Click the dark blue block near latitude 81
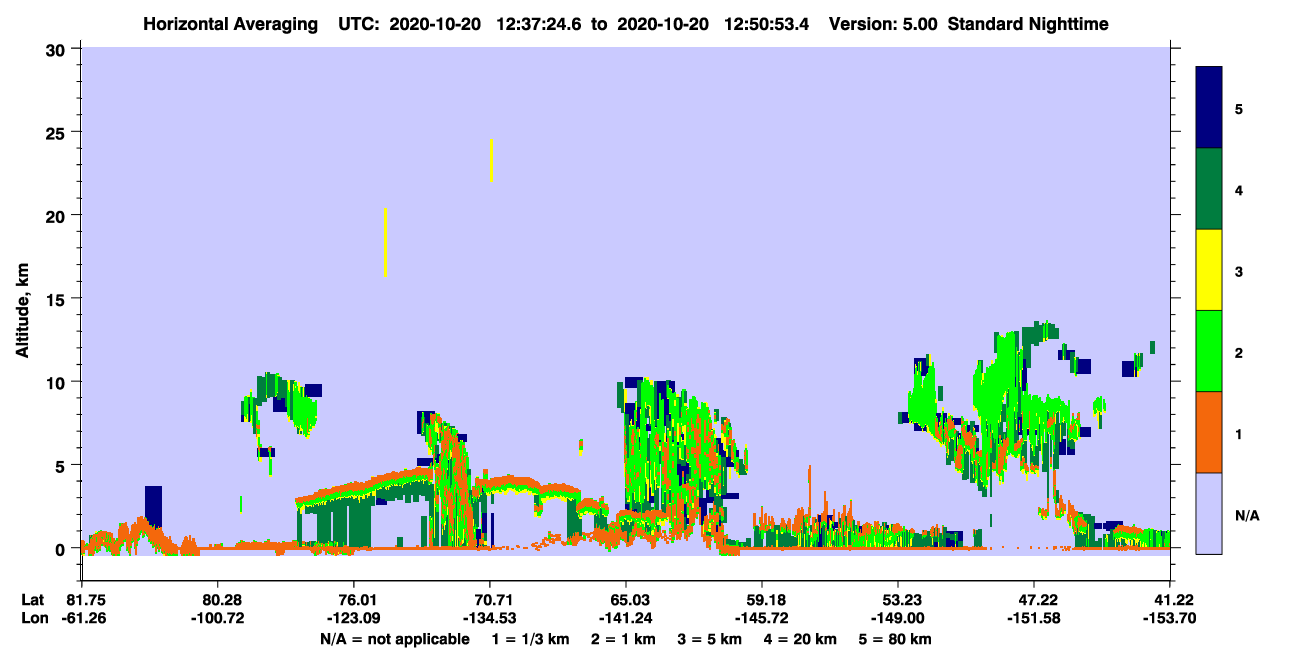 tap(153, 505)
